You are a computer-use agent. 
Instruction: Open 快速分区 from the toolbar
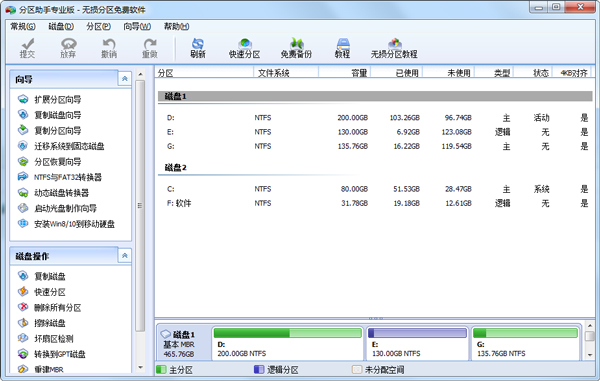[x=245, y=48]
